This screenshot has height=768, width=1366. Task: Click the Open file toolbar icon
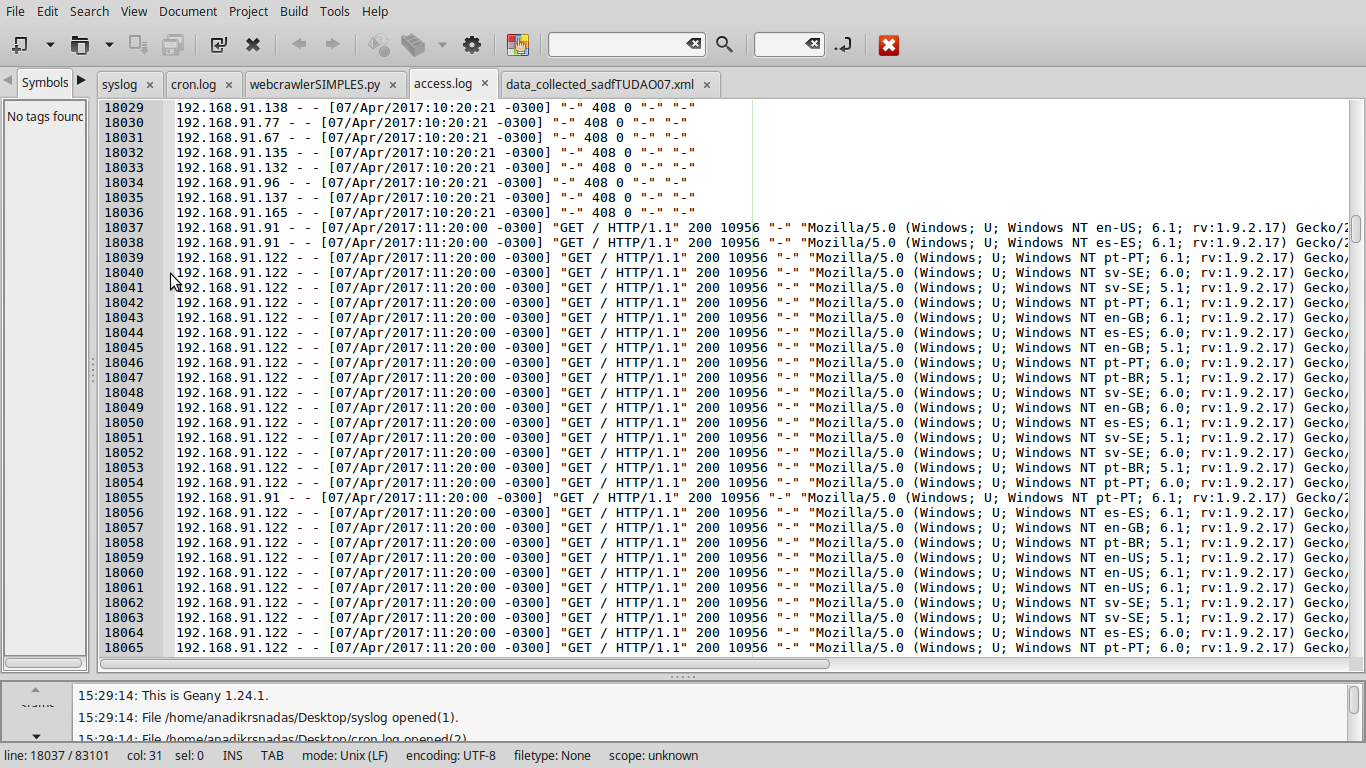[79, 44]
